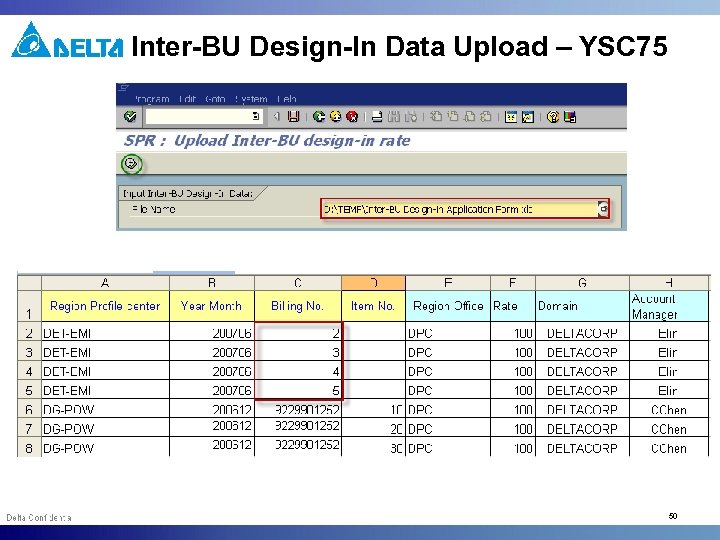
Task: Select Excel column H header
Action: [669, 283]
